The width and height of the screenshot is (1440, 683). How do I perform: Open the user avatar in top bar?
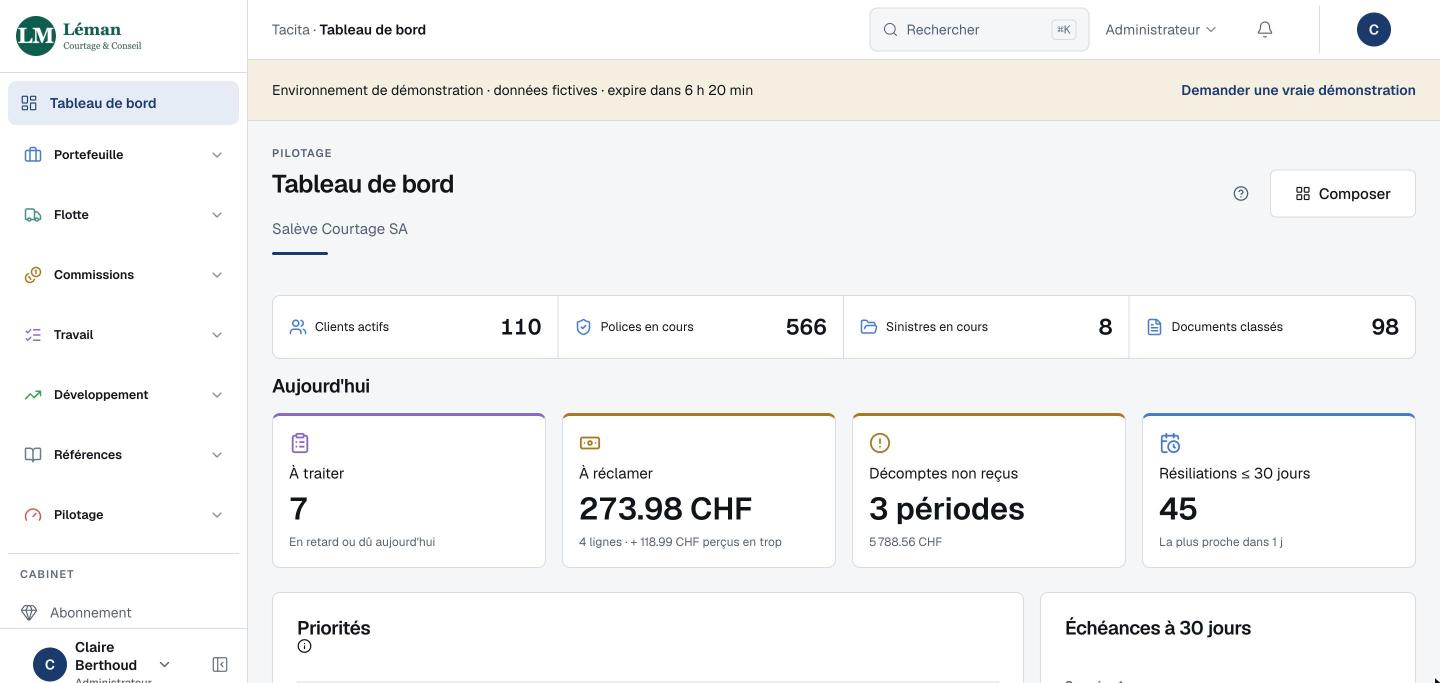coord(1374,30)
